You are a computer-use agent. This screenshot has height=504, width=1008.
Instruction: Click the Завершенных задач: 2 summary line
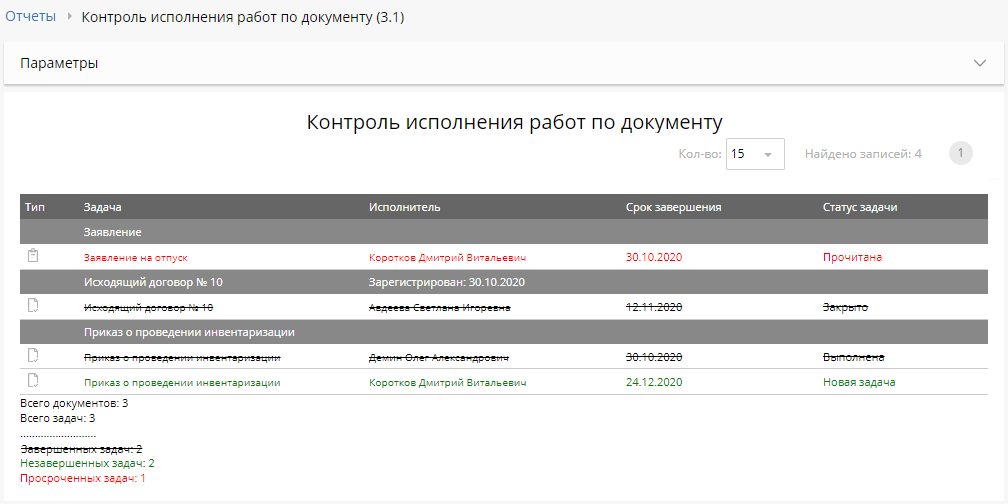pos(81,449)
